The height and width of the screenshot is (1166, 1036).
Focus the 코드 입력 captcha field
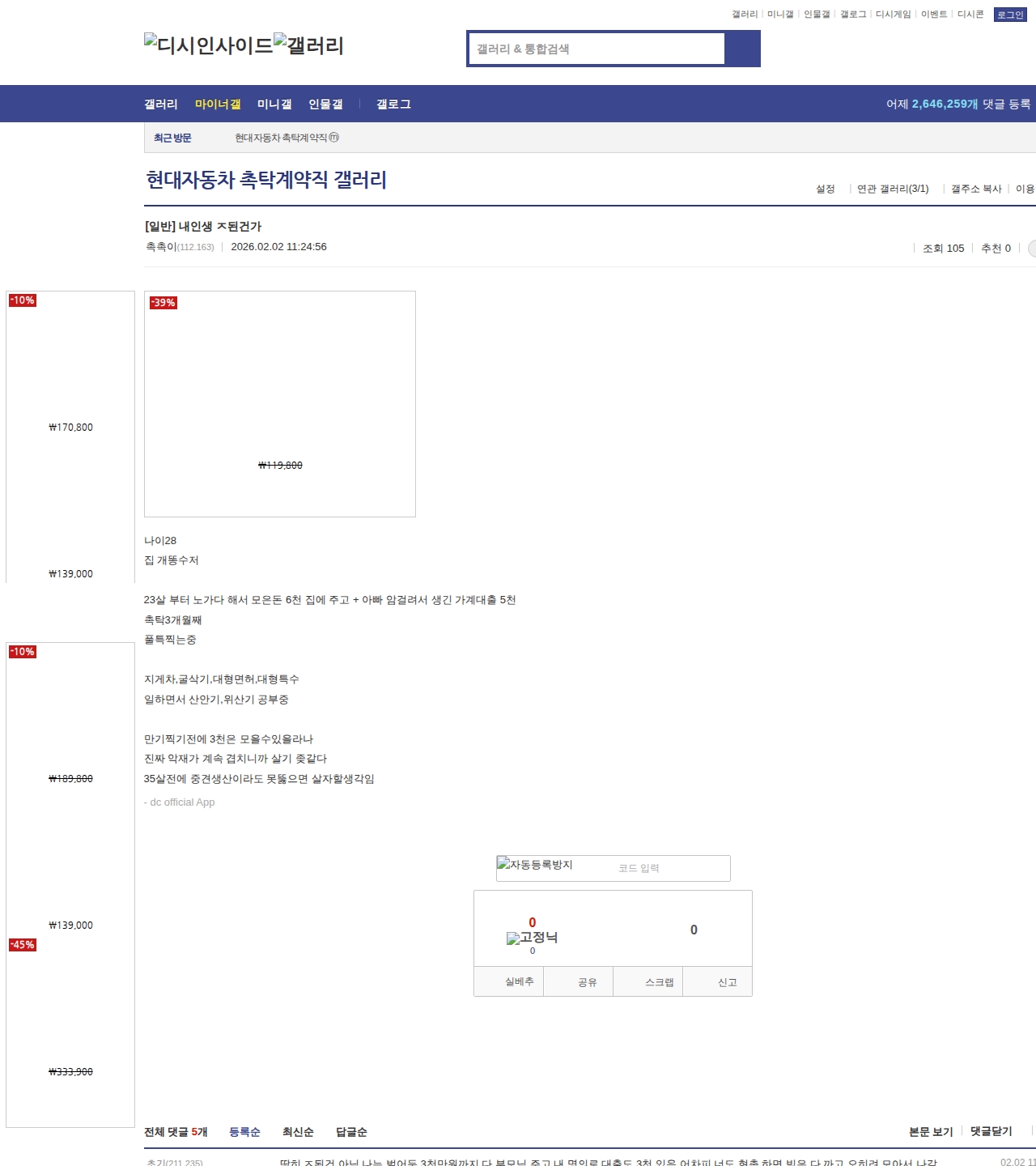670,868
